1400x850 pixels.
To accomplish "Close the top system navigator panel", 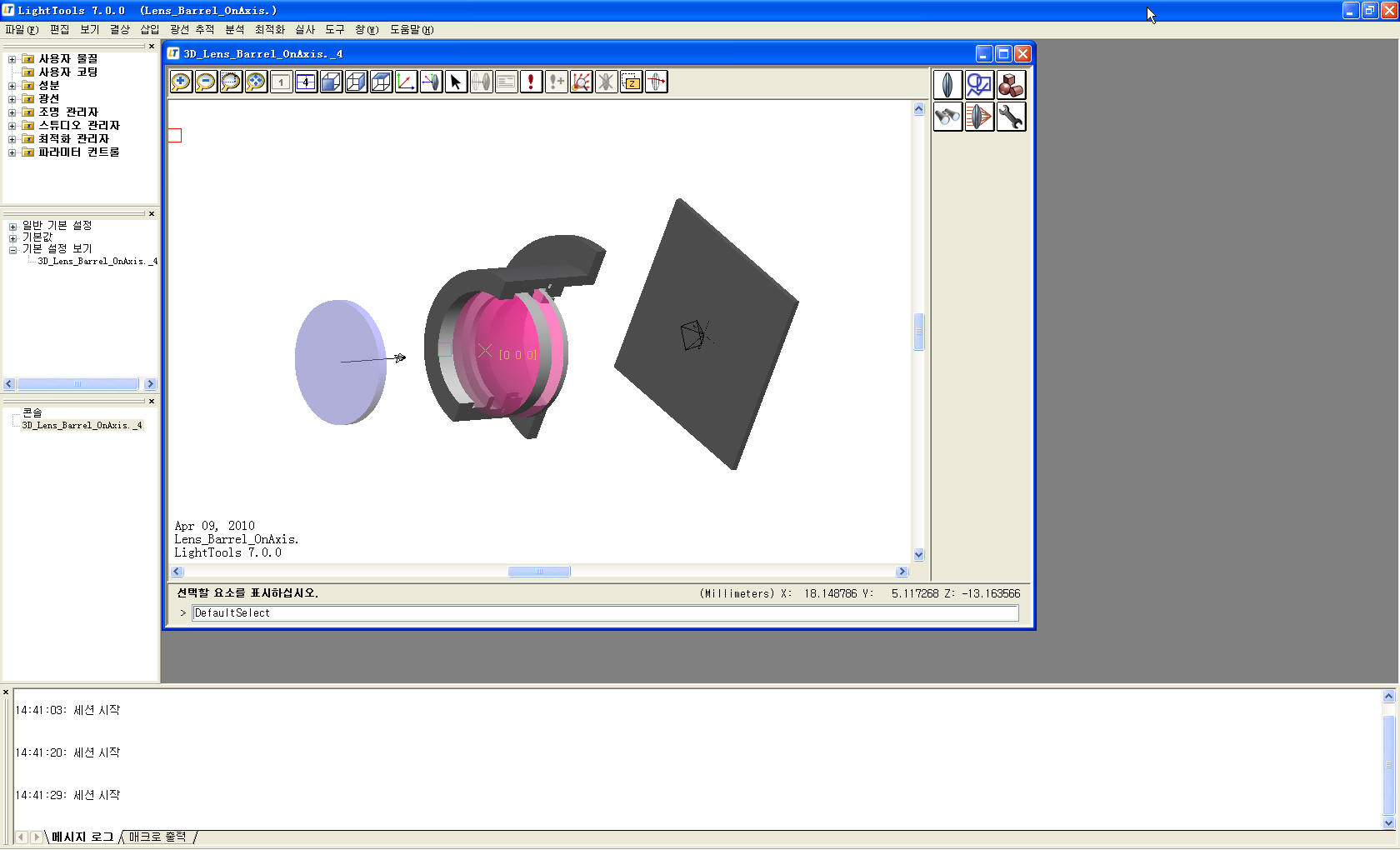I will (152, 47).
